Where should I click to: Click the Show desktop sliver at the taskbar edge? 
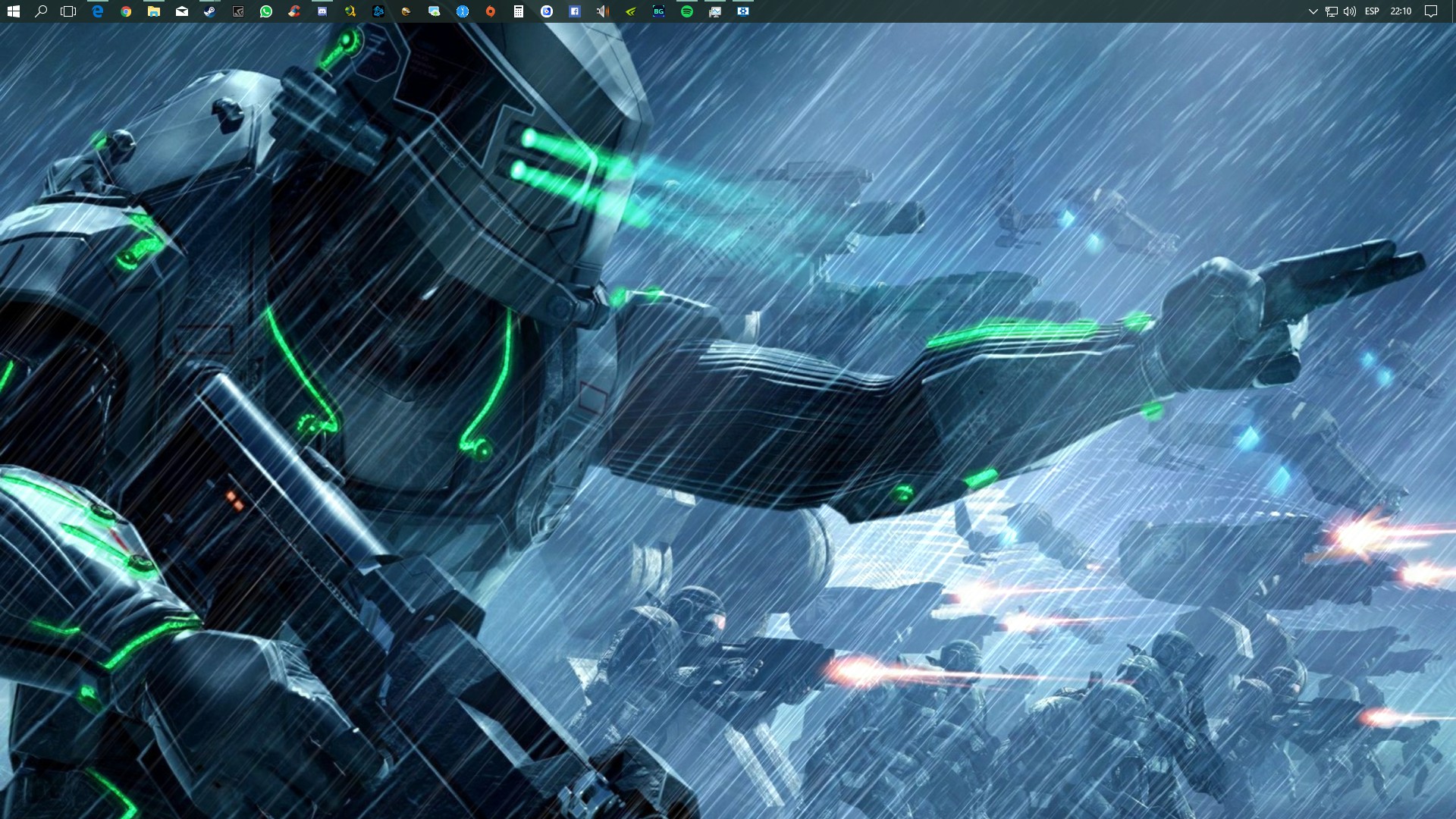(1453, 11)
